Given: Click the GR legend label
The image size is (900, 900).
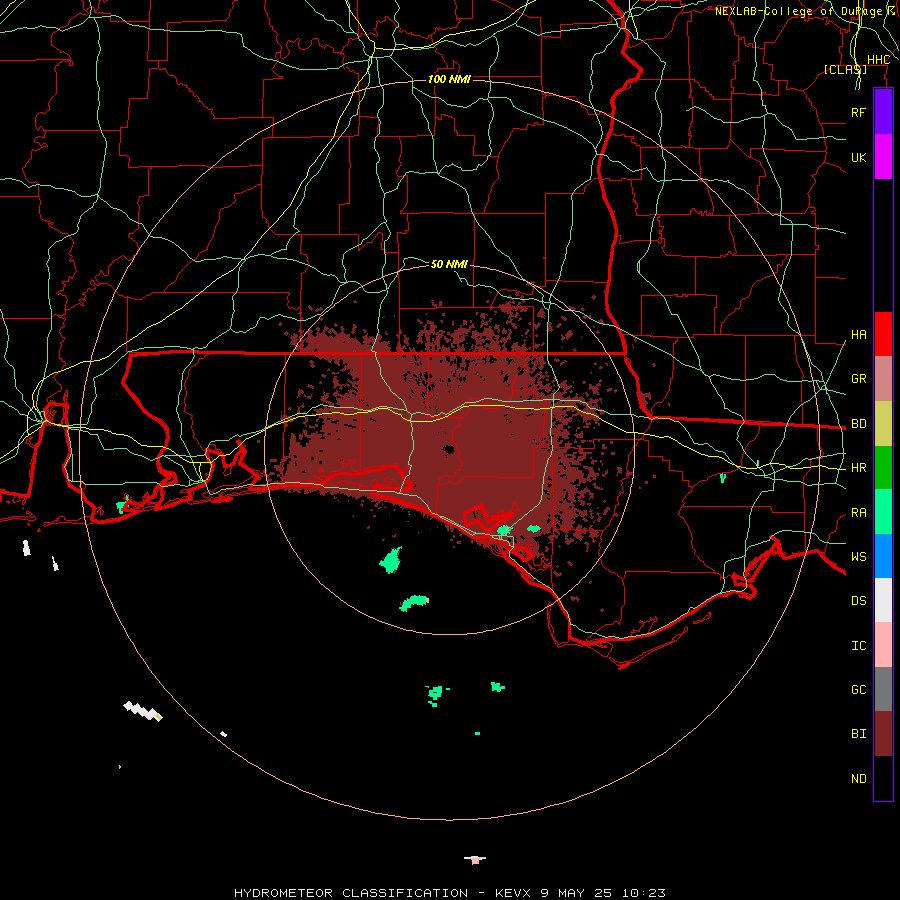Looking at the screenshot, I should 858,379.
